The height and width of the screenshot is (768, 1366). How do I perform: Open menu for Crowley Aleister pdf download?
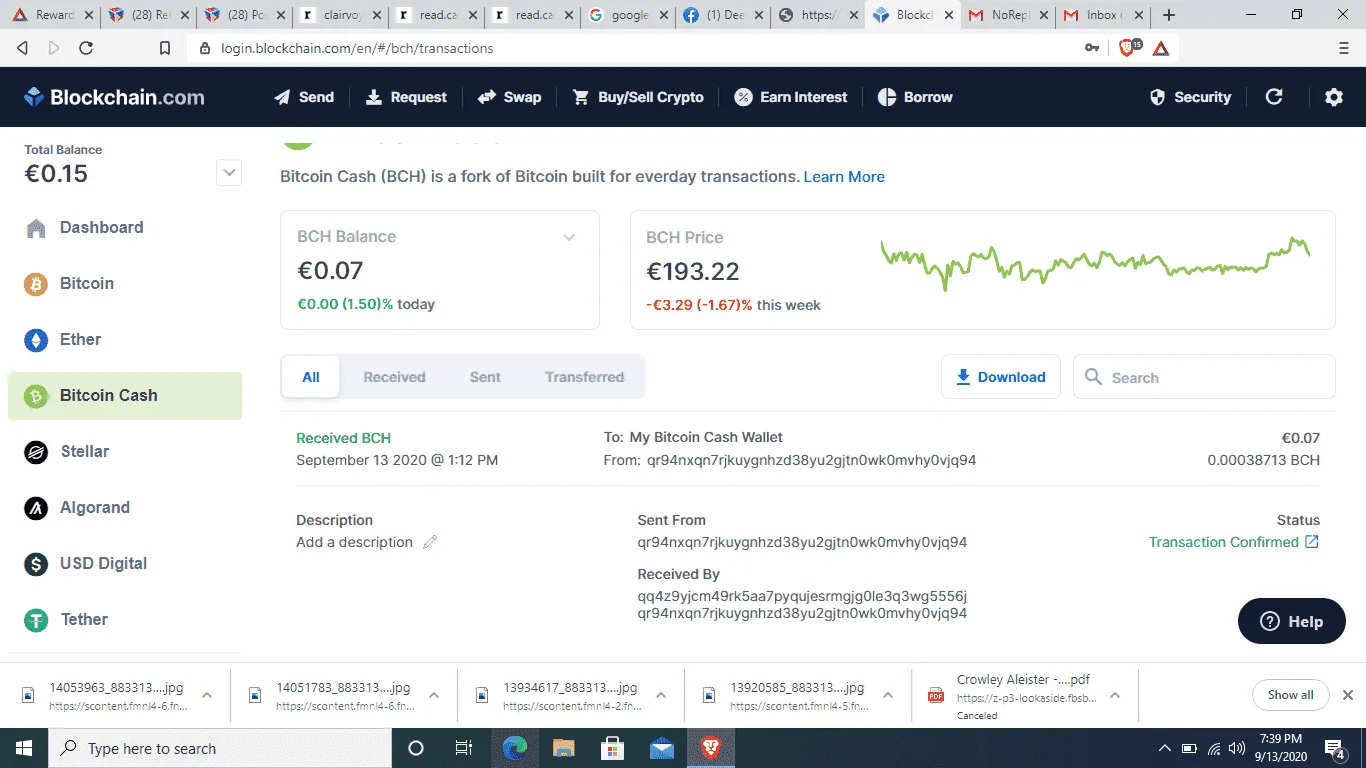point(1115,695)
